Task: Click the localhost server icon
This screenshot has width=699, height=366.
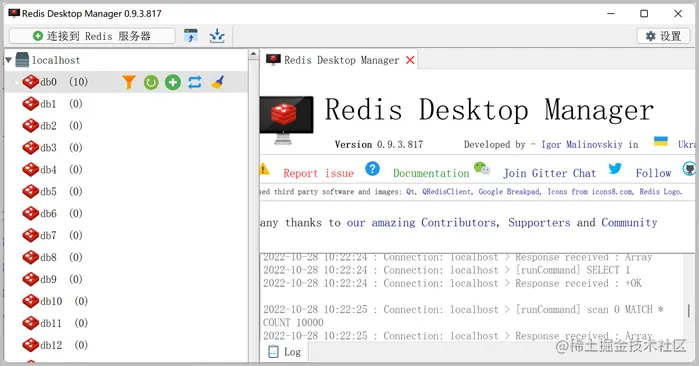Action: pyautogui.click(x=22, y=60)
